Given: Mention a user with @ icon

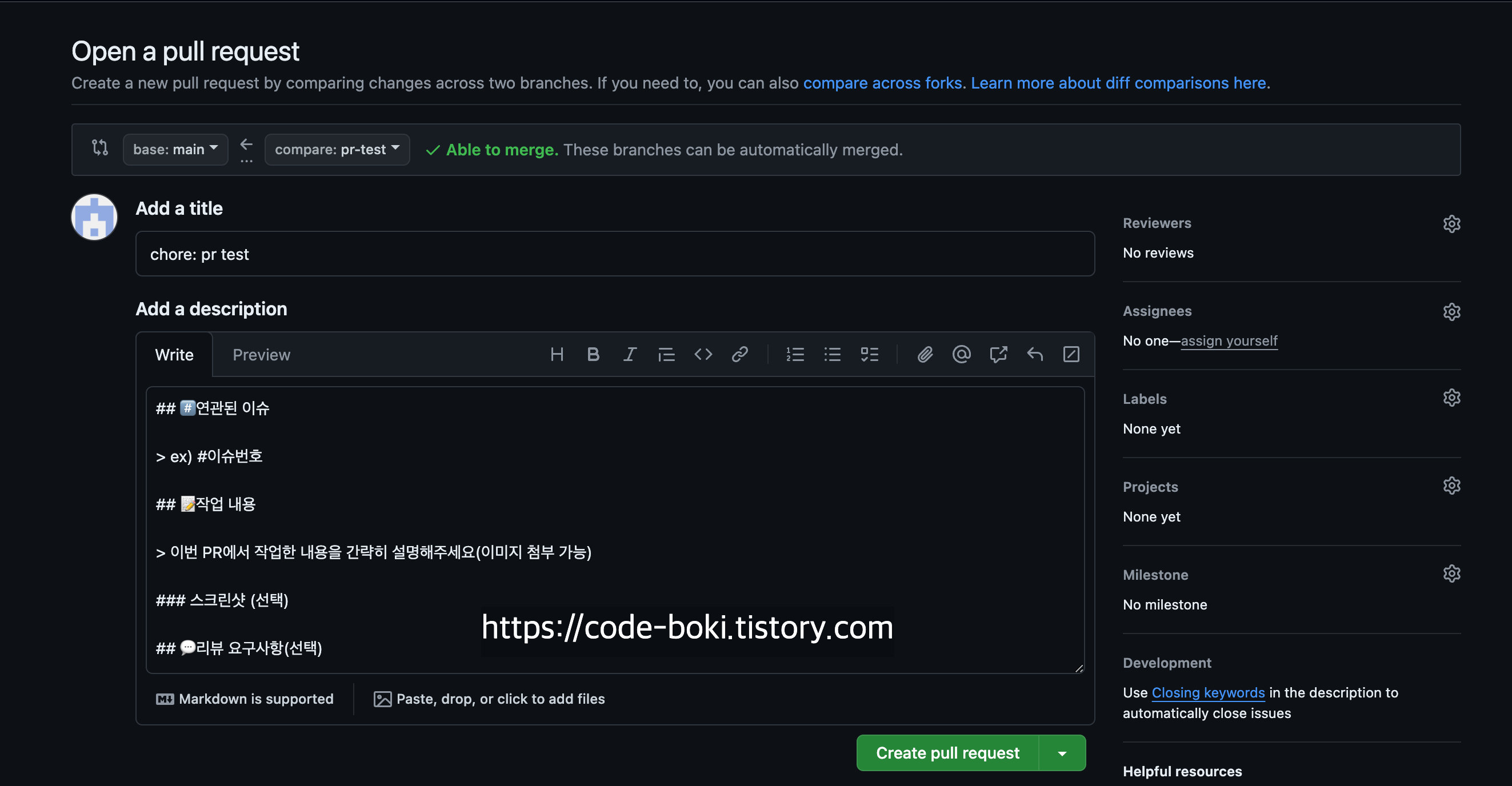Looking at the screenshot, I should [x=962, y=354].
